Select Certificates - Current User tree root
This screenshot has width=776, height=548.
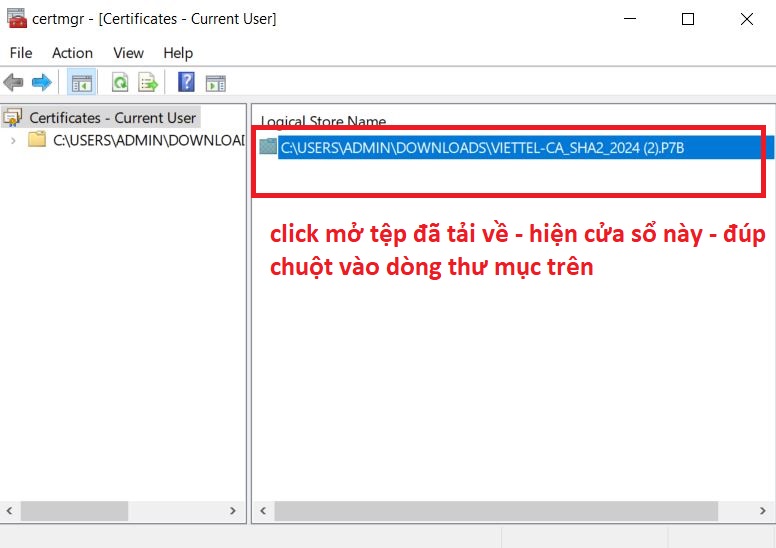112,118
